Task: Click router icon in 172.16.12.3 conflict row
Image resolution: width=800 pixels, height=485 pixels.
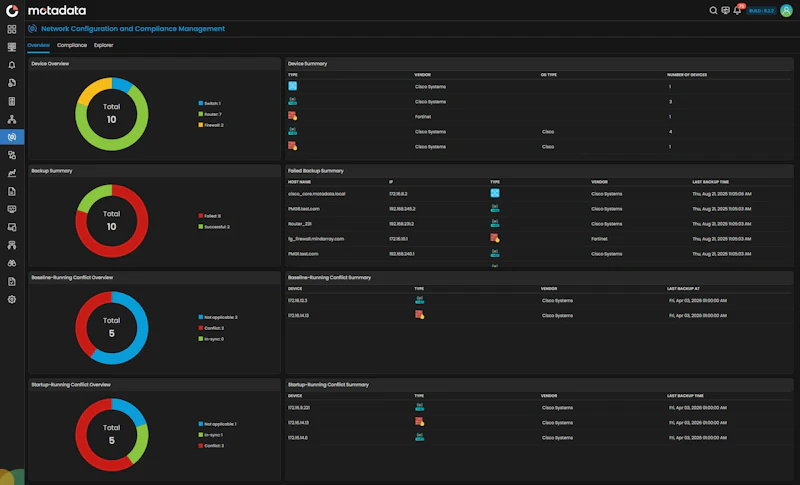Action: click(x=419, y=300)
